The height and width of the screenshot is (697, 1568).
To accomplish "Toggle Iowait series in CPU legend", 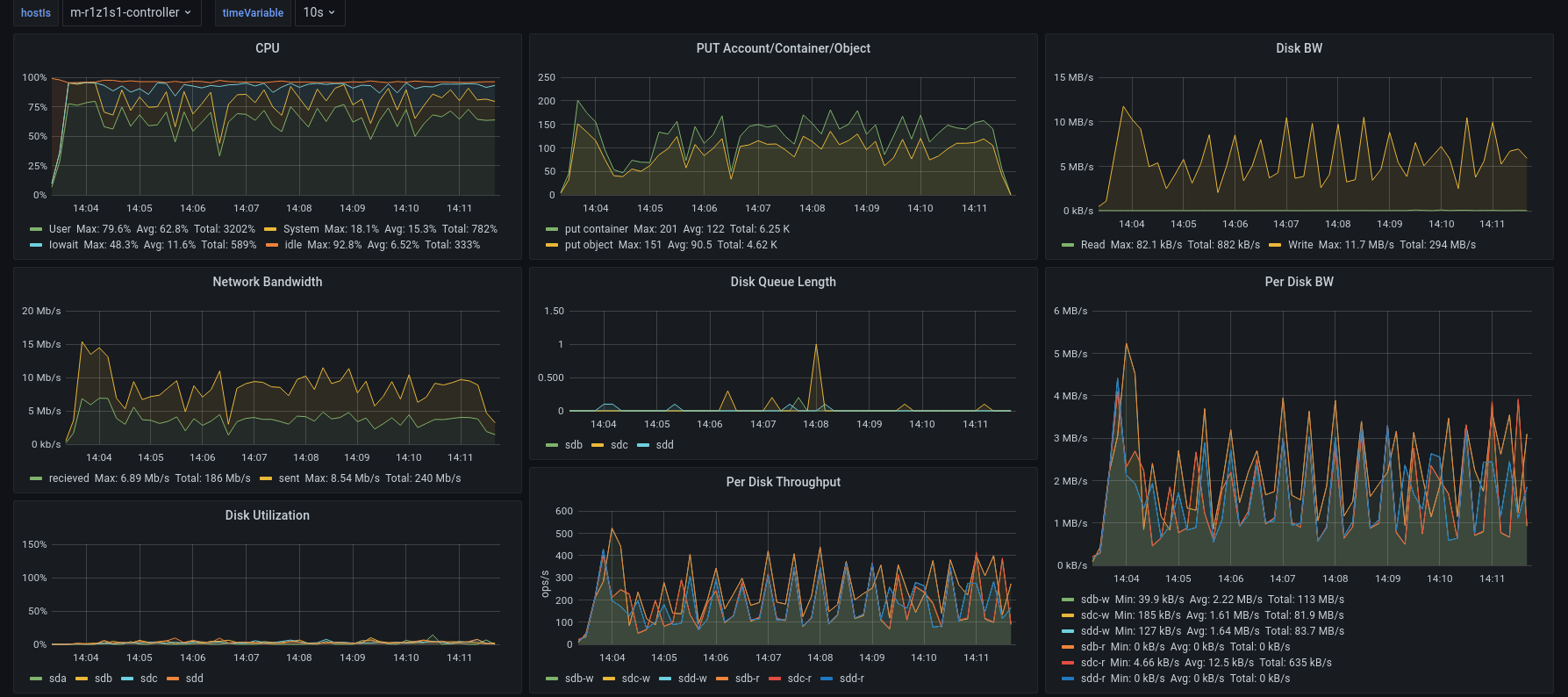I will pyautogui.click(x=63, y=245).
